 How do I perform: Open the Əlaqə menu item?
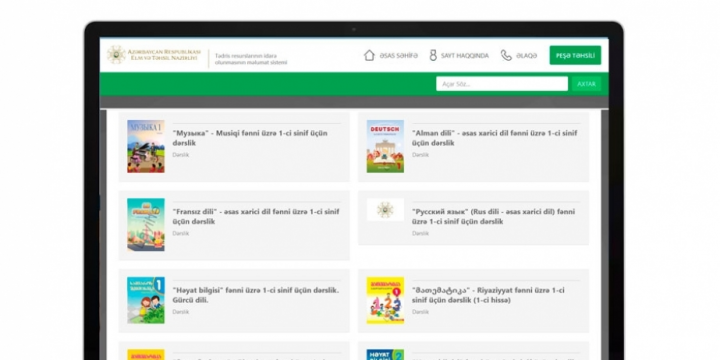(x=527, y=56)
